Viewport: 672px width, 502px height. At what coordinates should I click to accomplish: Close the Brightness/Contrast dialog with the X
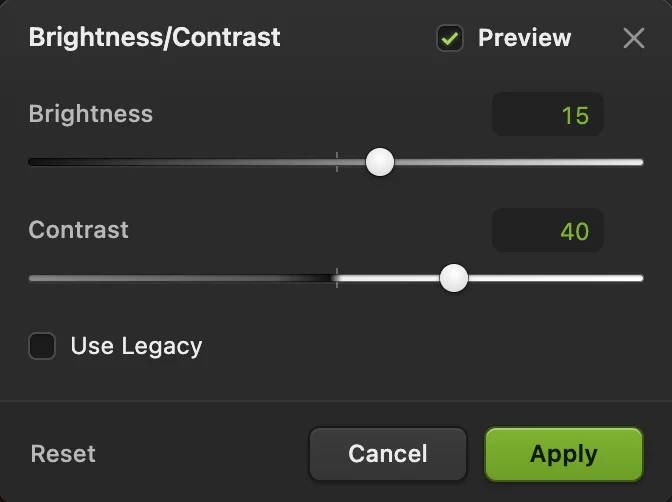click(x=634, y=38)
